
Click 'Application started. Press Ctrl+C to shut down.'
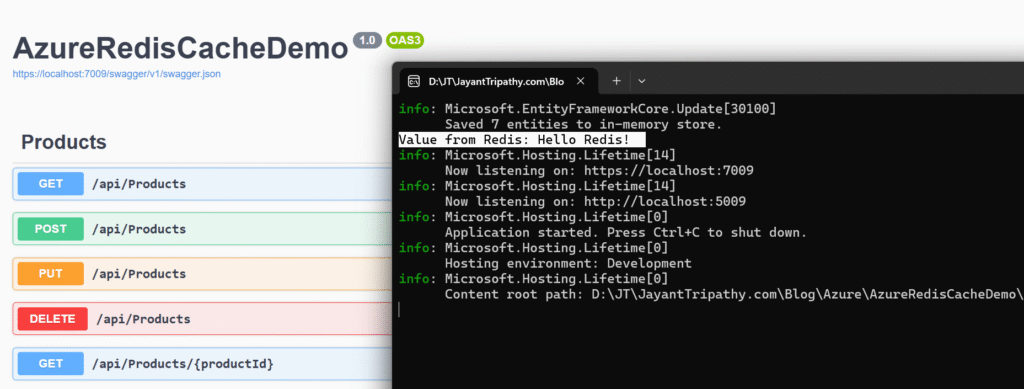[626, 232]
